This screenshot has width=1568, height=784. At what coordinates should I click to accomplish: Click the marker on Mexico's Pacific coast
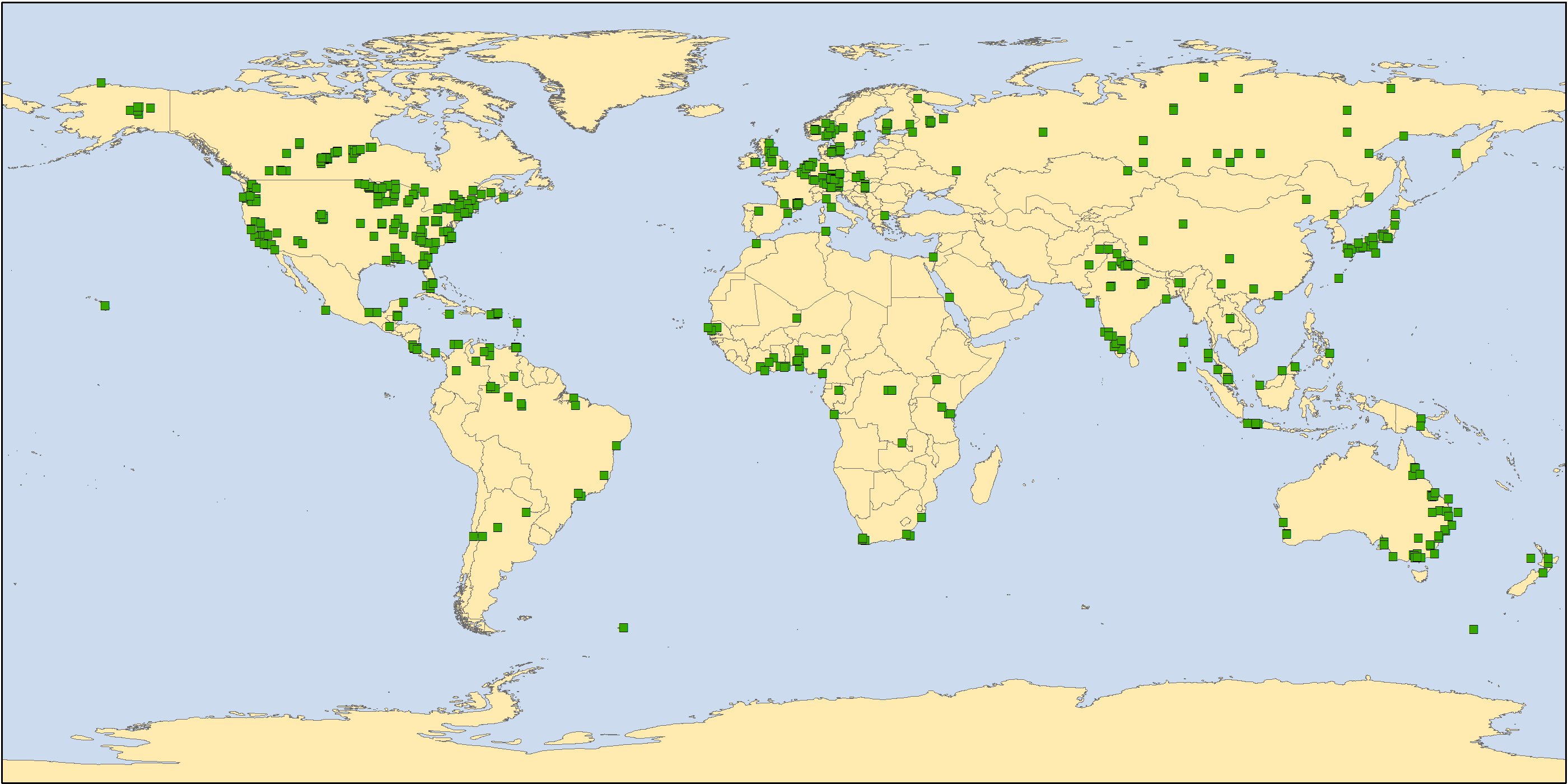click(326, 310)
